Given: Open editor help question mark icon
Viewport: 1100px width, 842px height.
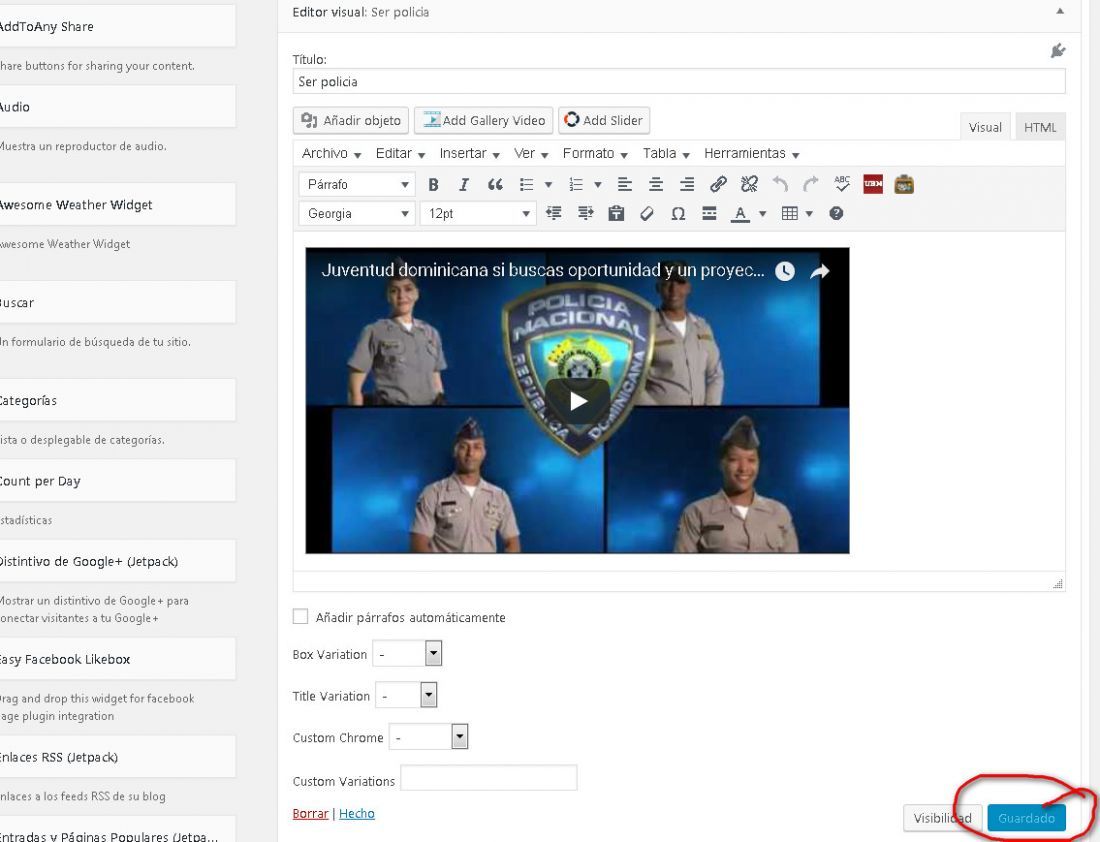Looking at the screenshot, I should pos(836,213).
